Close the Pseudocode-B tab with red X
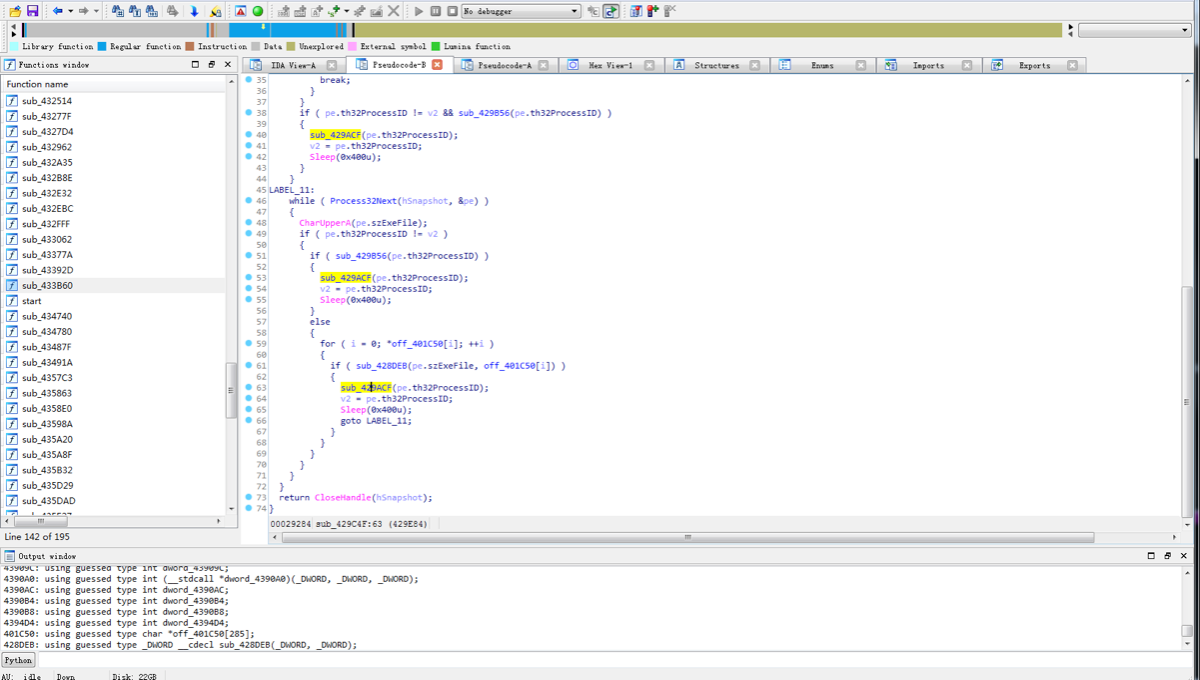 tap(437, 65)
